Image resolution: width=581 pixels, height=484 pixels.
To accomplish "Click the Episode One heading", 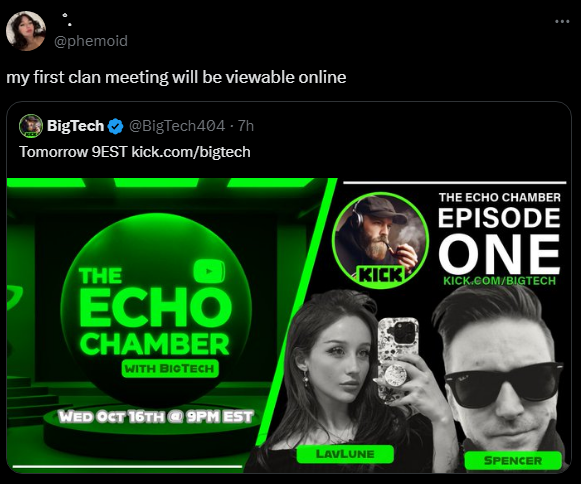I will click(x=499, y=240).
